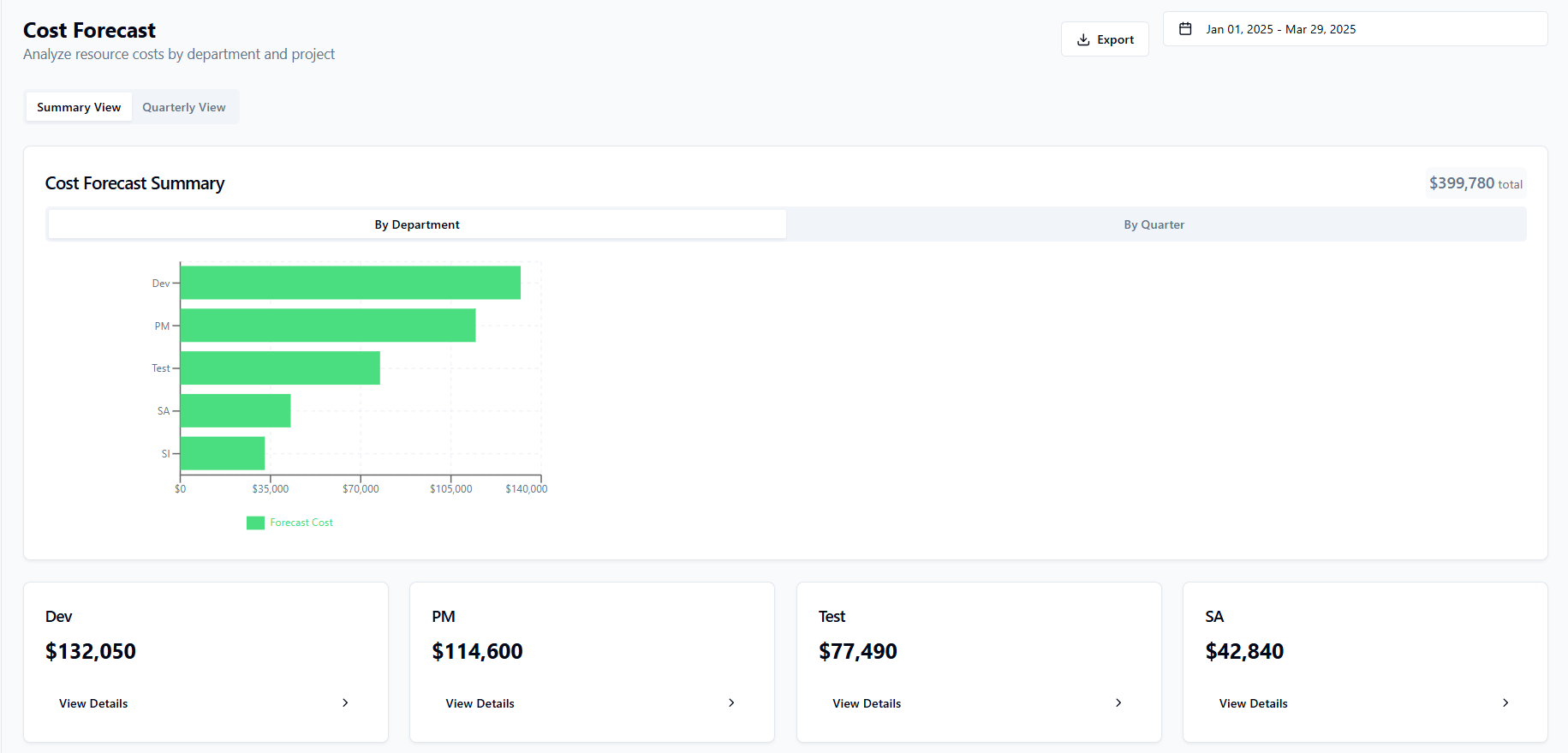The height and width of the screenshot is (753, 1568).
Task: Click the Forecast Cost legend label
Action: point(301,523)
